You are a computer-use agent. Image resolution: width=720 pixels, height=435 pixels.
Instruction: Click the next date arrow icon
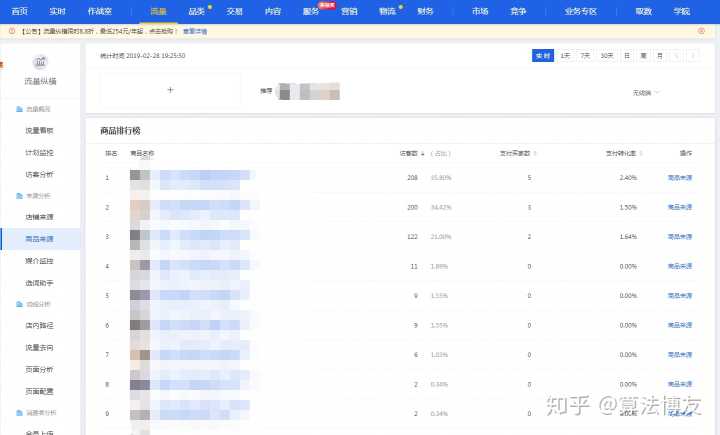[x=693, y=56]
